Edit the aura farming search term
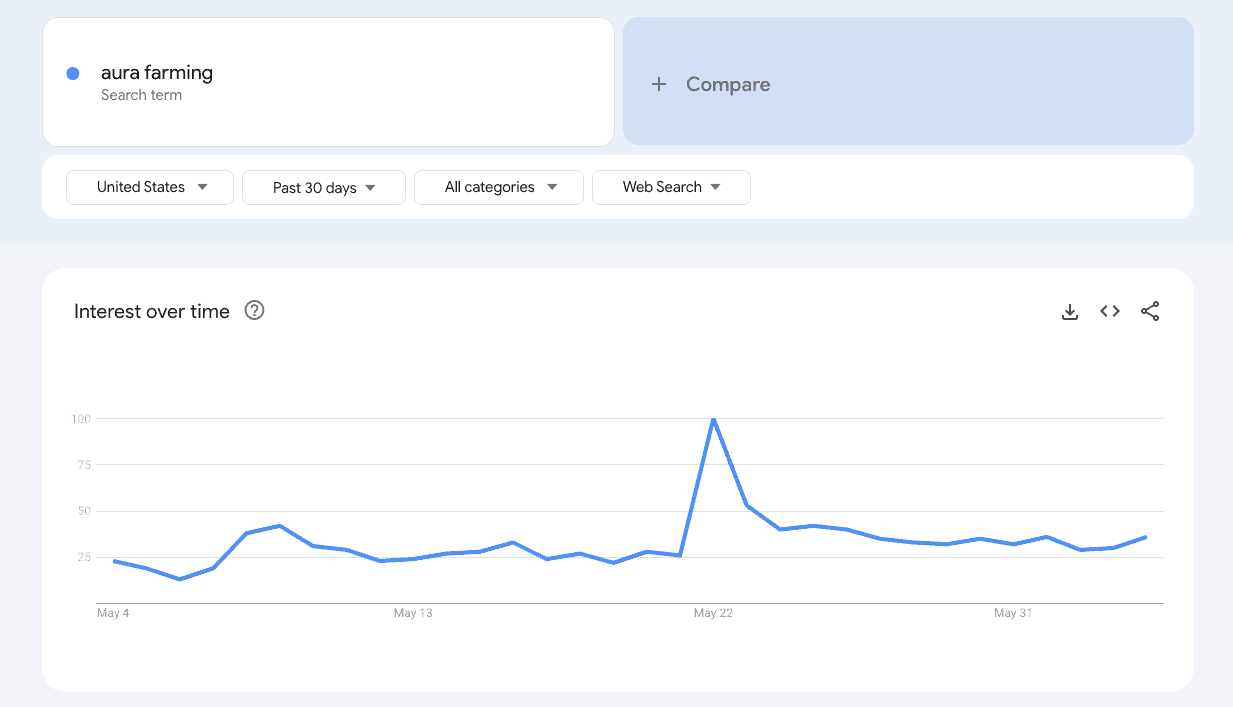This screenshot has height=707, width=1233. point(157,73)
